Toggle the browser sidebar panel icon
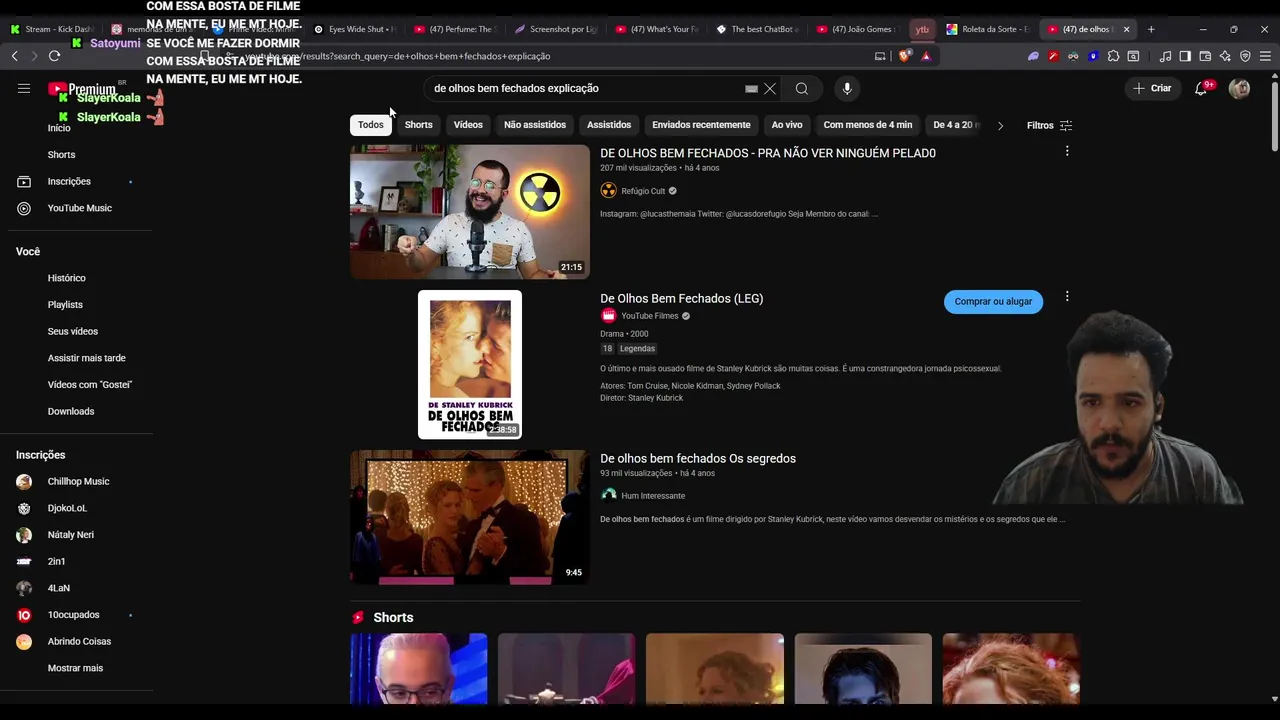The image size is (1280, 720). [x=1185, y=56]
